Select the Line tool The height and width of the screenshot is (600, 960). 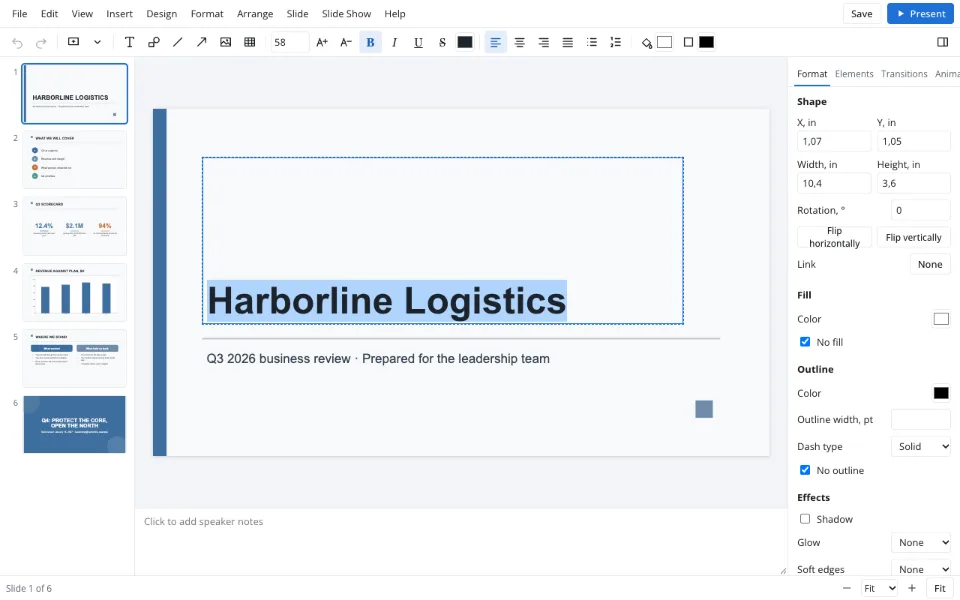(178, 42)
